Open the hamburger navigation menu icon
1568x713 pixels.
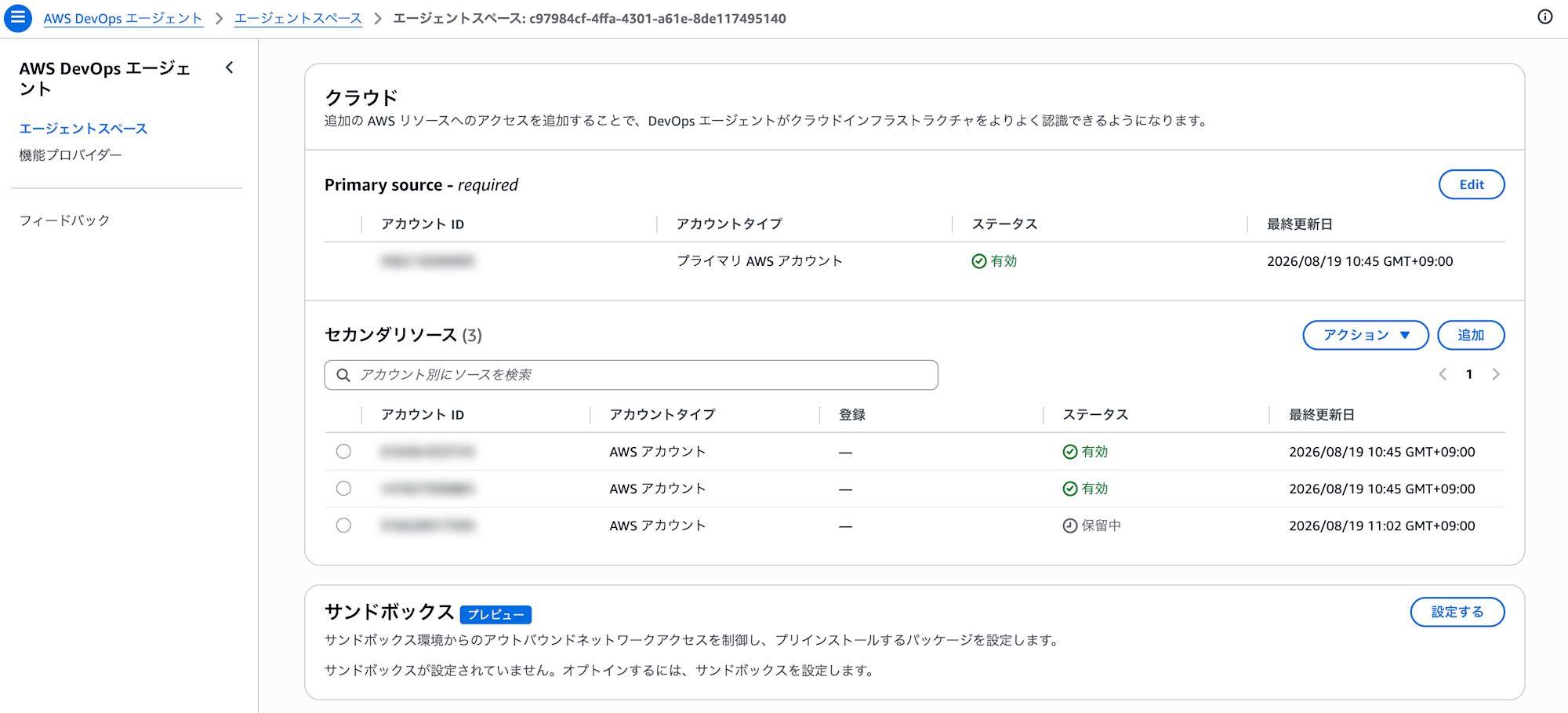[18, 18]
